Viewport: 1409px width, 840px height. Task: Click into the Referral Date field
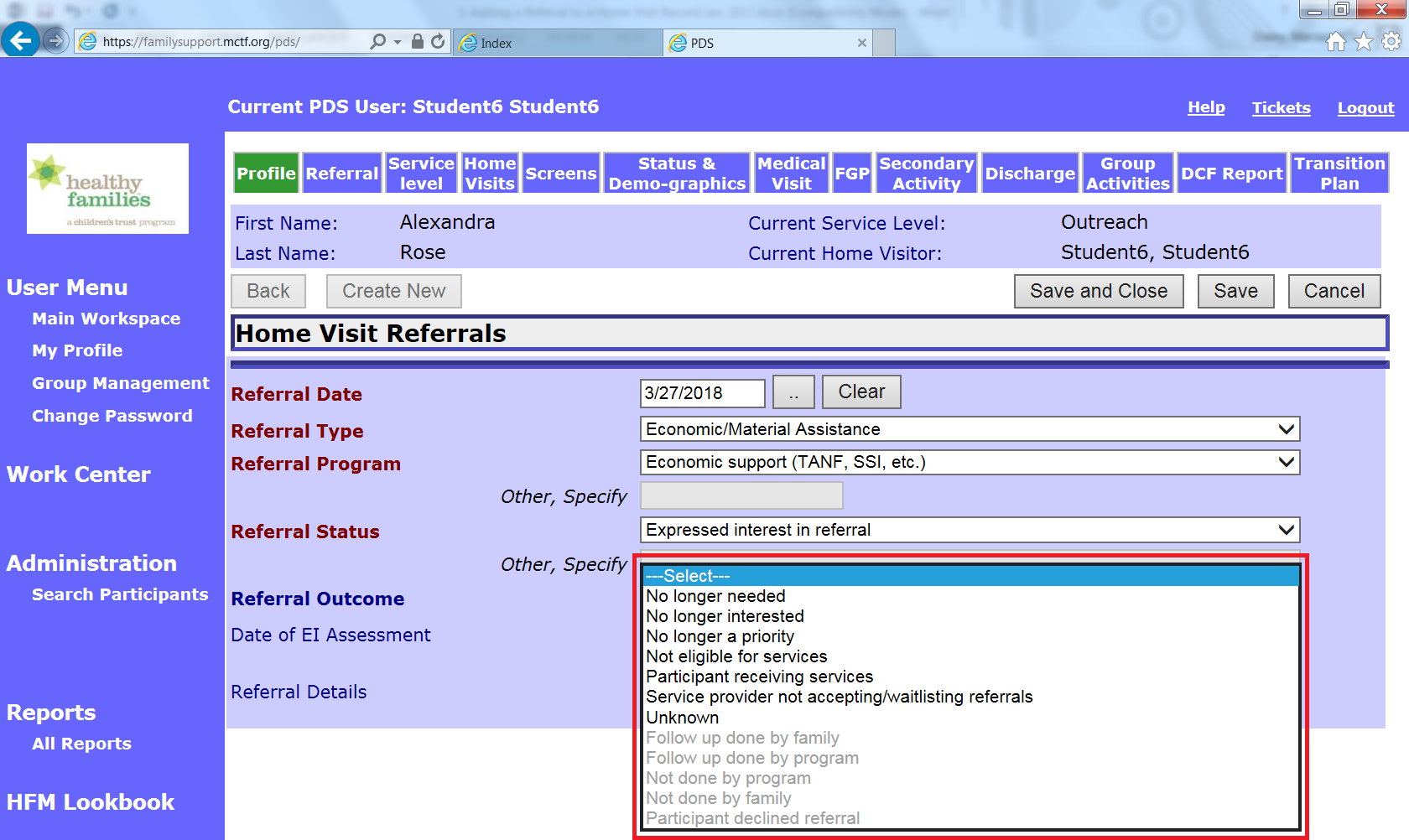[x=703, y=393]
